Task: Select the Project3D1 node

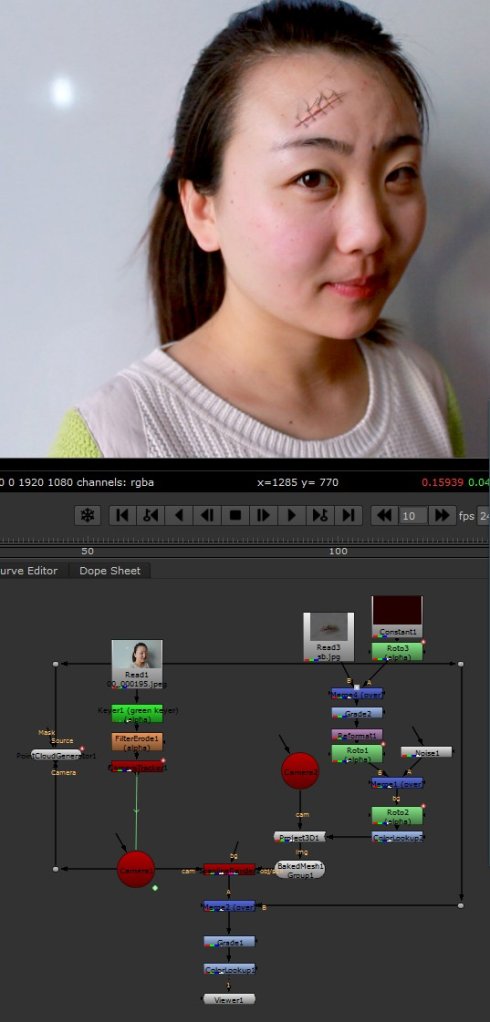Action: (299, 837)
